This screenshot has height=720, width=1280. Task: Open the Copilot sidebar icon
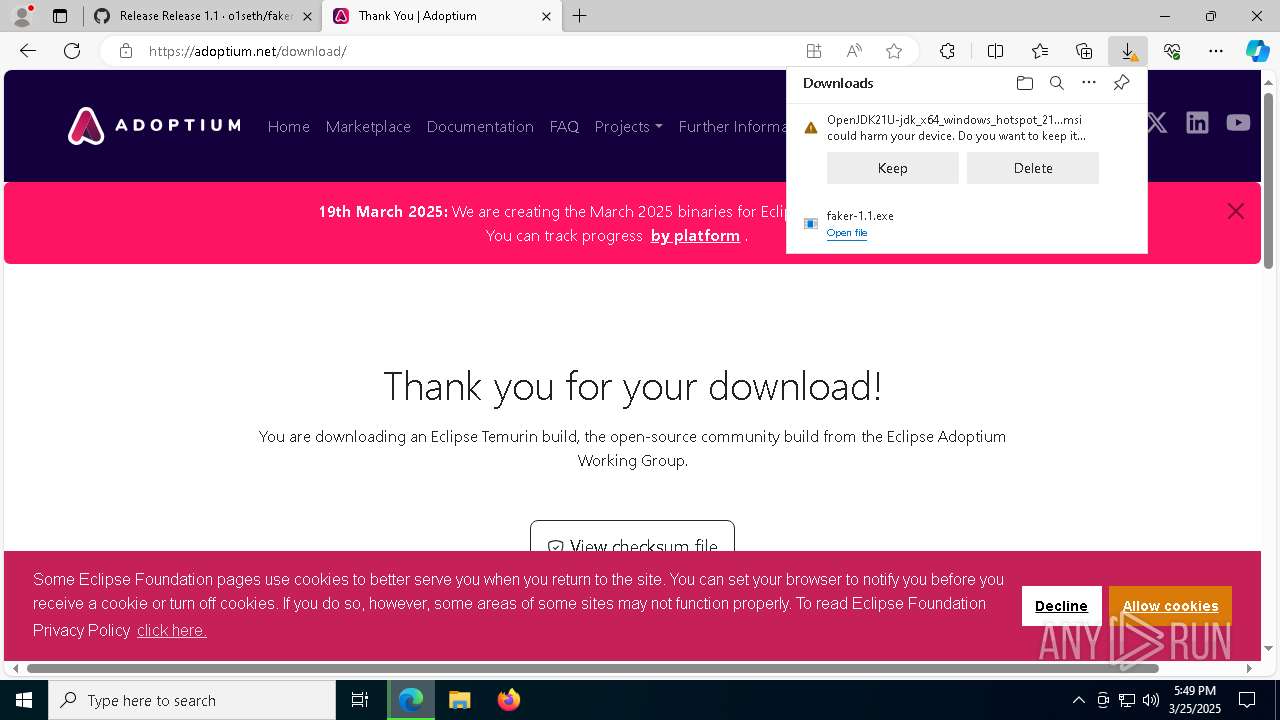click(x=1257, y=51)
